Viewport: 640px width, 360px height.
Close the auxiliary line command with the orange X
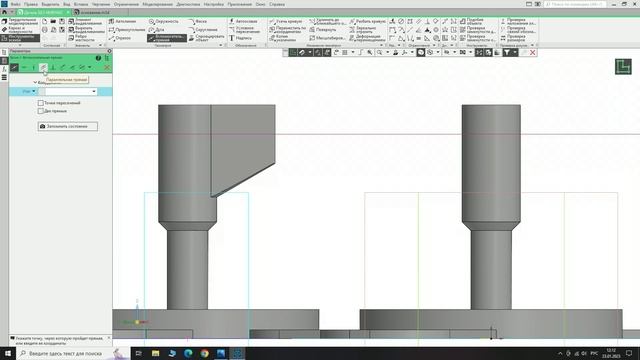(107, 67)
